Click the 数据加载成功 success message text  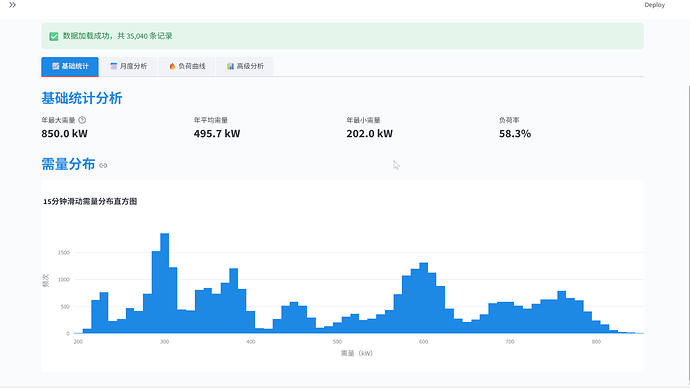point(117,36)
